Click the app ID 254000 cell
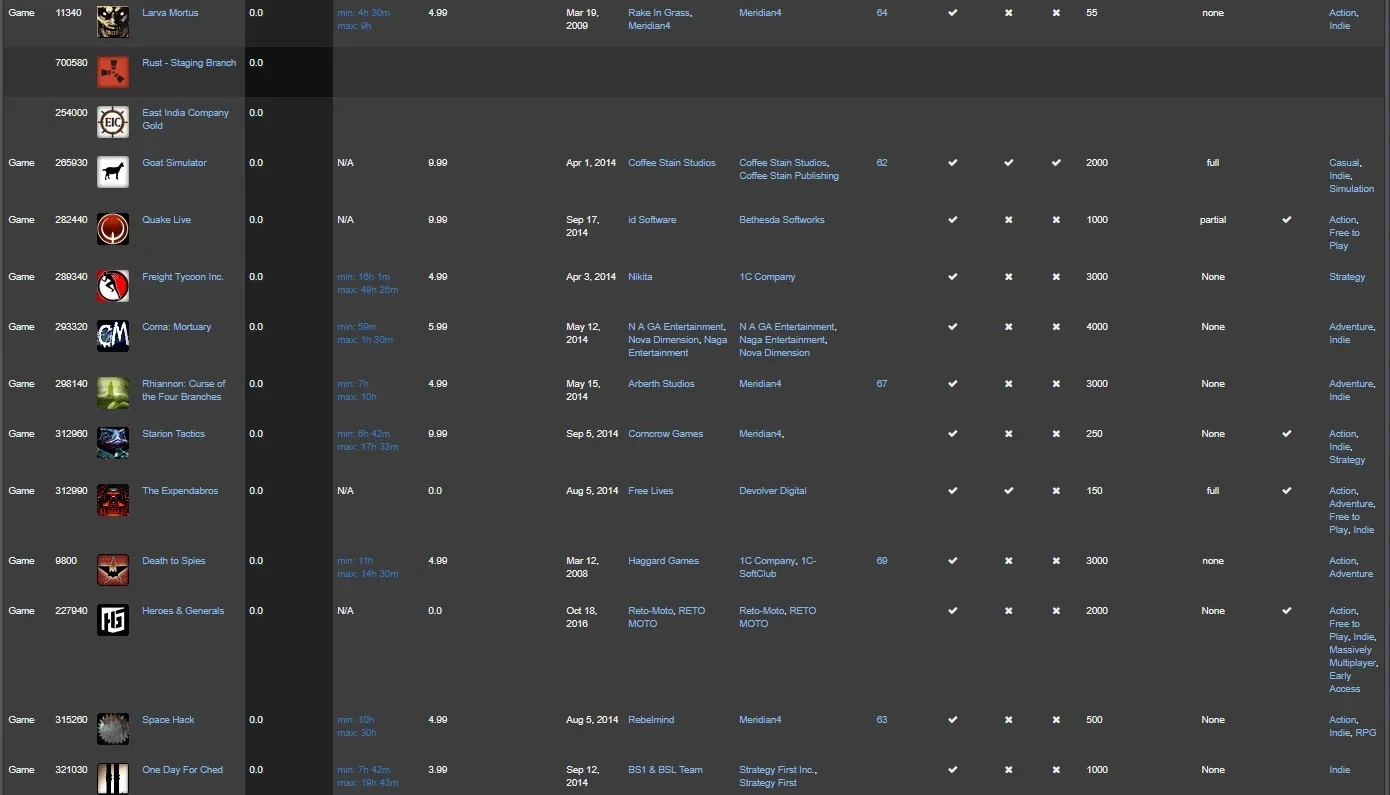1390x795 pixels. [x=71, y=113]
